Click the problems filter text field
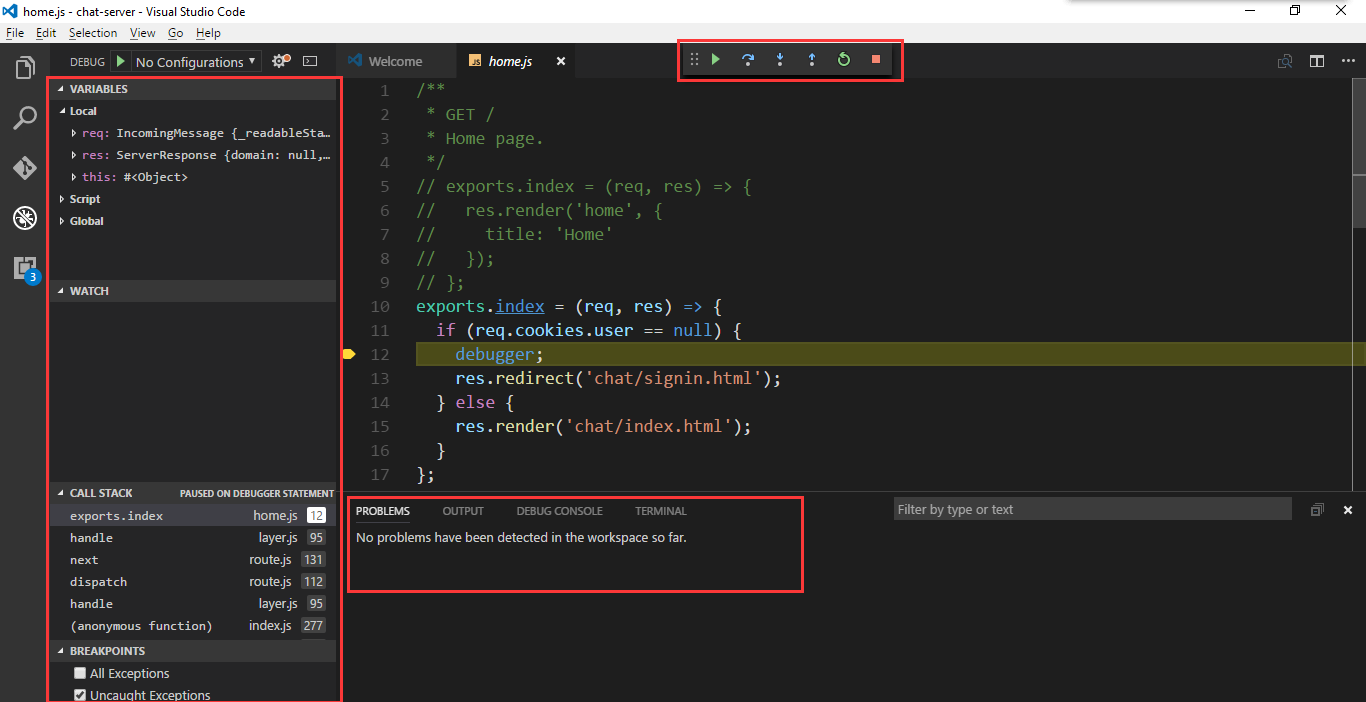 [x=1092, y=510]
